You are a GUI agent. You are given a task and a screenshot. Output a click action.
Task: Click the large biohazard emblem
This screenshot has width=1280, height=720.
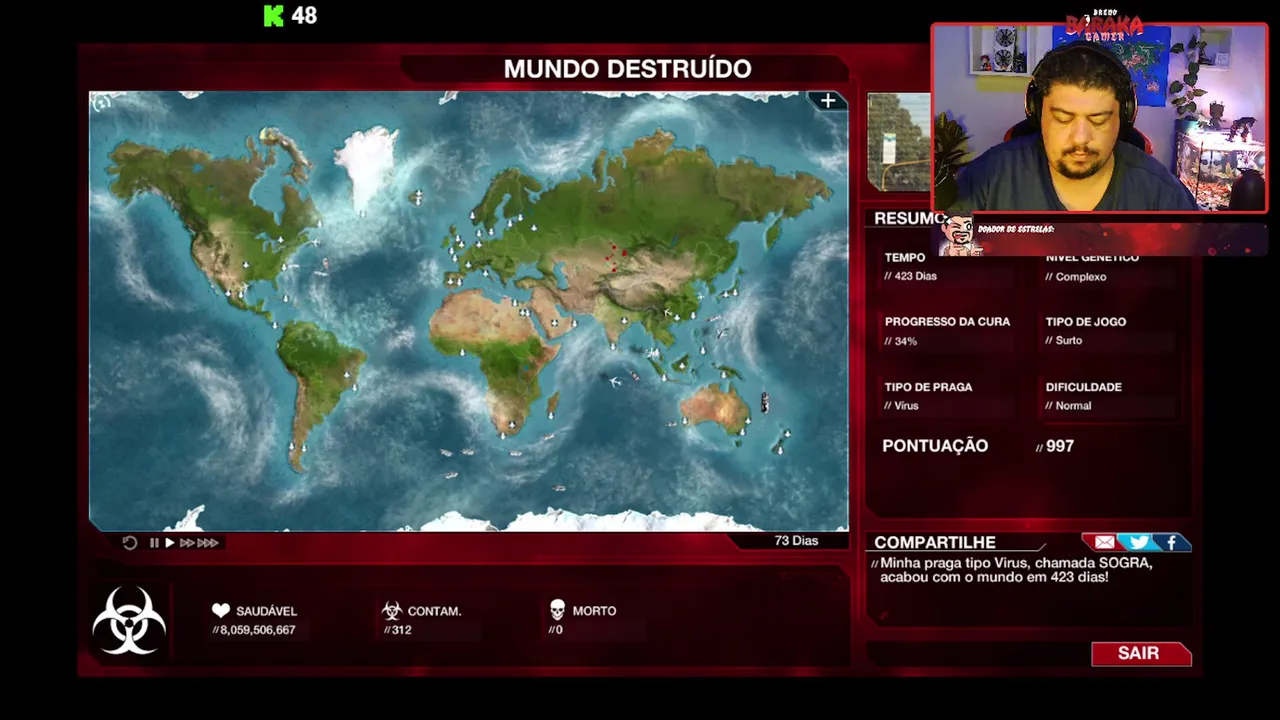coord(129,620)
